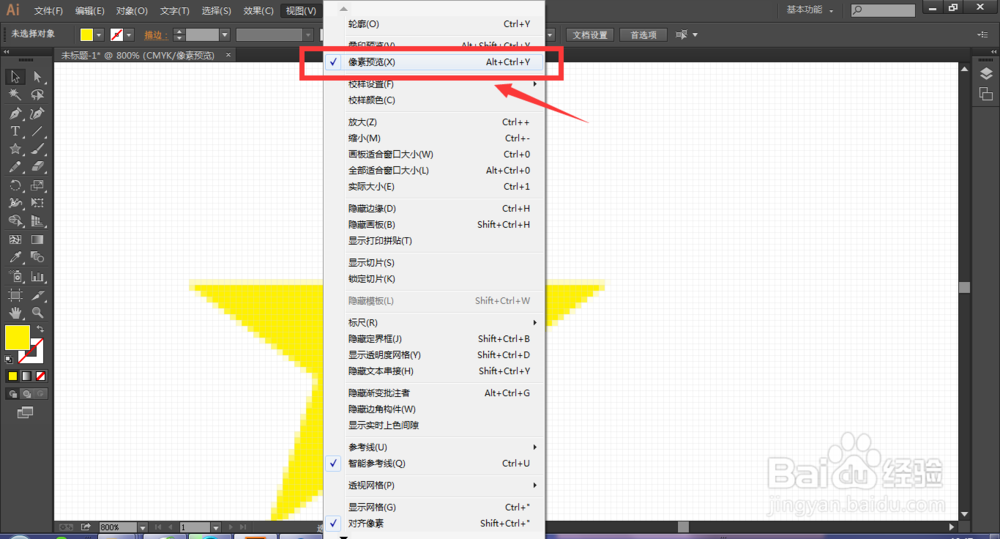This screenshot has height=539, width=1000.
Task: Select the Pencil tool
Action: pyautogui.click(x=15, y=167)
